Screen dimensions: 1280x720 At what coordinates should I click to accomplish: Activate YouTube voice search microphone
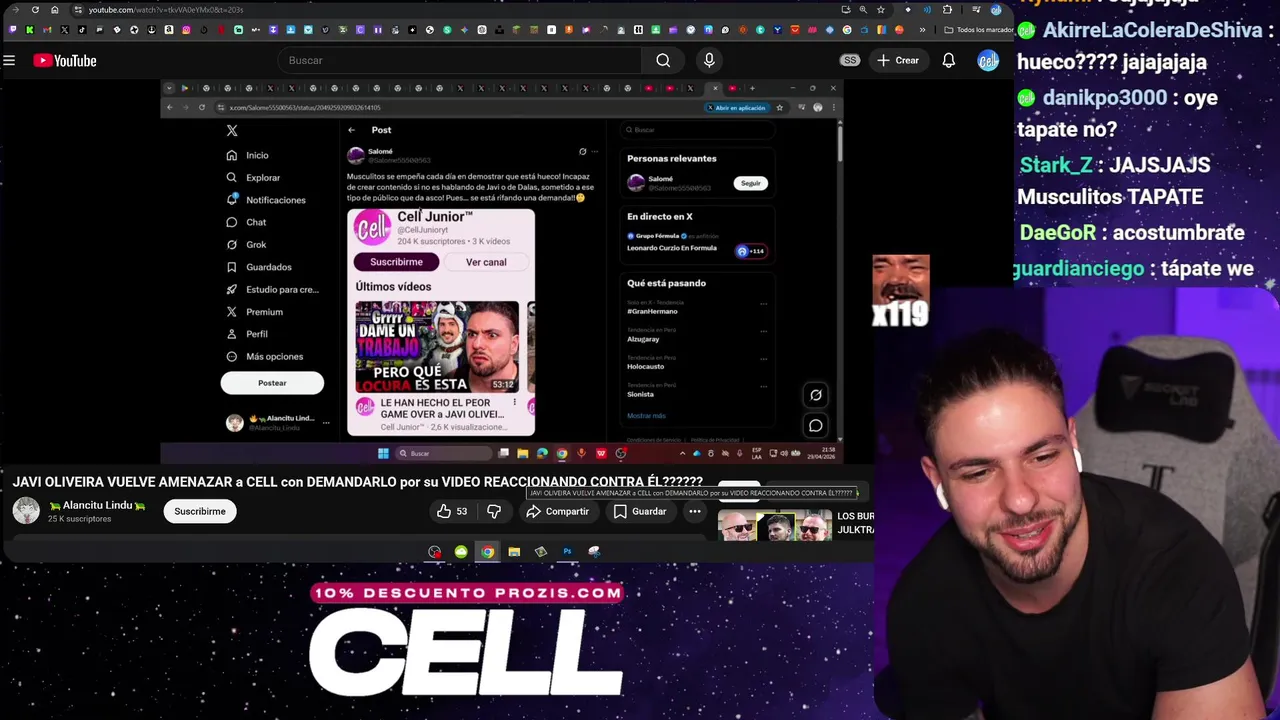[709, 61]
